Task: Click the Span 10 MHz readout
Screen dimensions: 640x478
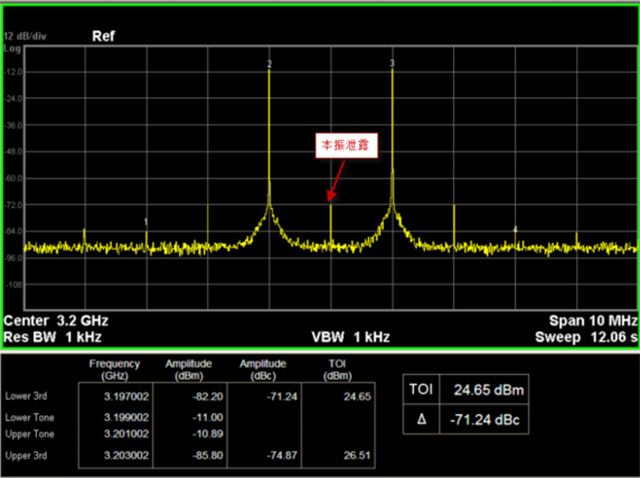Action: click(593, 321)
